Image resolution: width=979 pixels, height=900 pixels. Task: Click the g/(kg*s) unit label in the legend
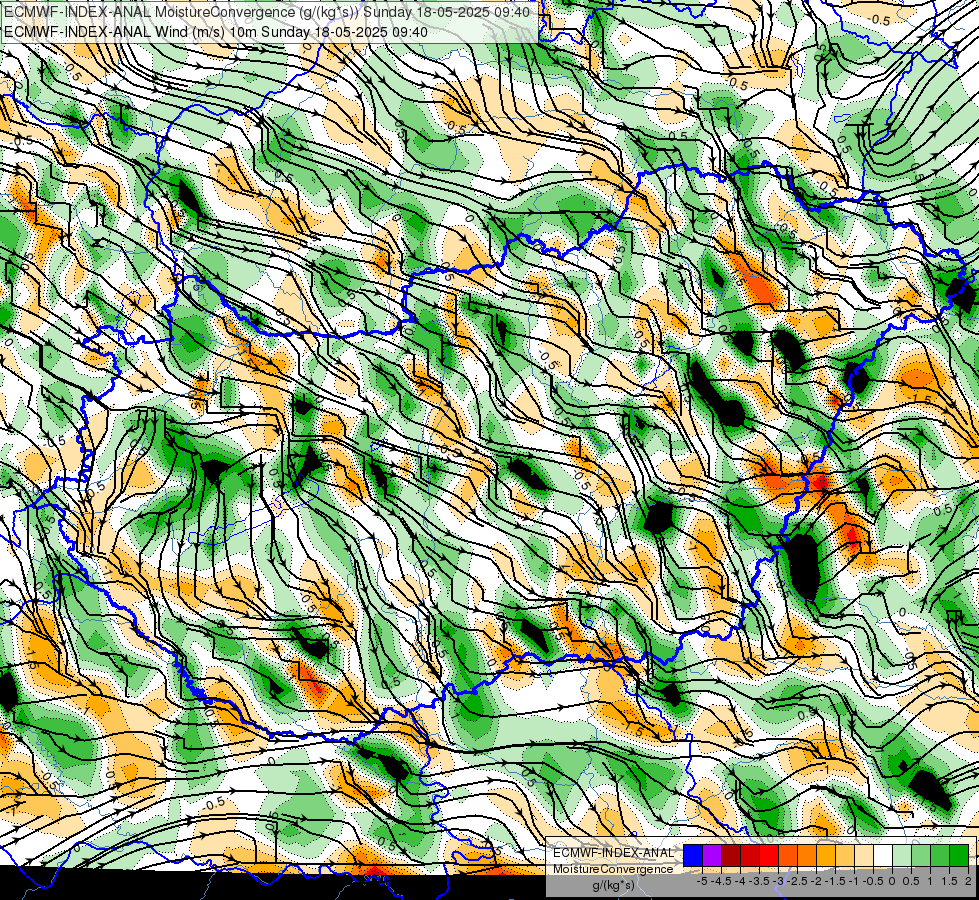click(613, 885)
